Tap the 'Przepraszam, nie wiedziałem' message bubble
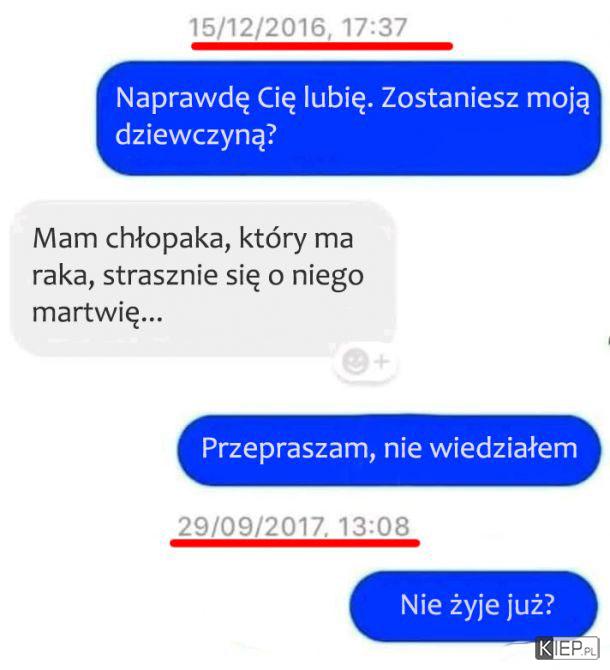This screenshot has height=670, width=610. point(389,450)
